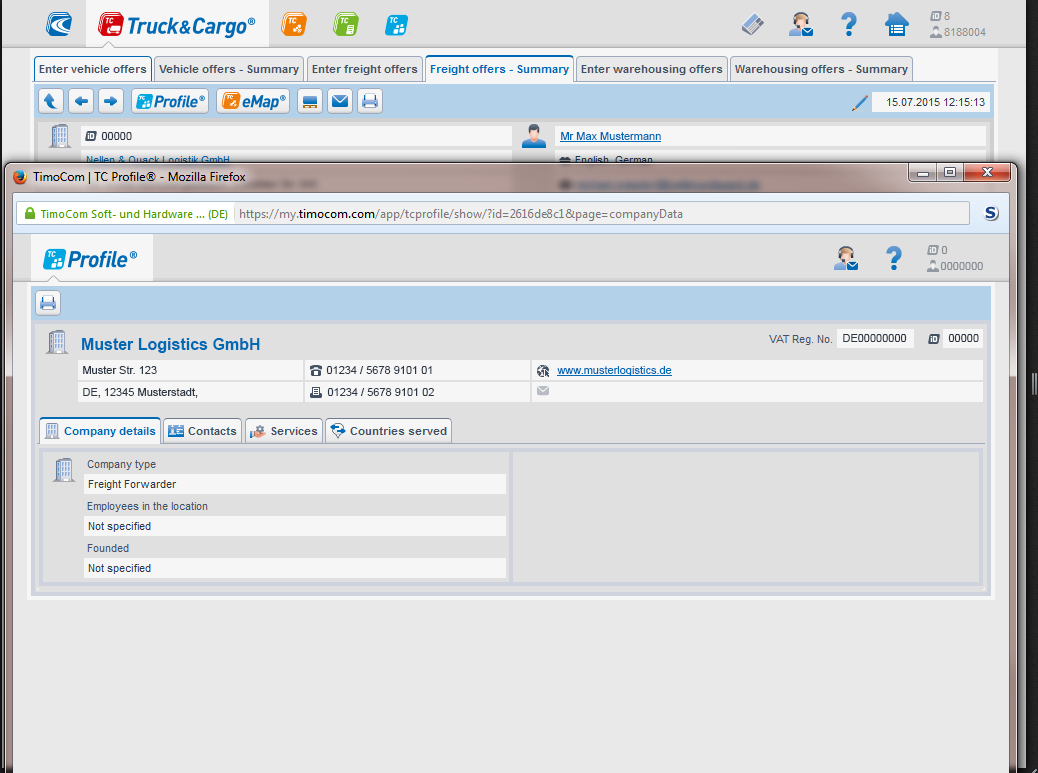This screenshot has width=1038, height=773.
Task: Open support icon in Profile popup header
Action: tap(846, 258)
